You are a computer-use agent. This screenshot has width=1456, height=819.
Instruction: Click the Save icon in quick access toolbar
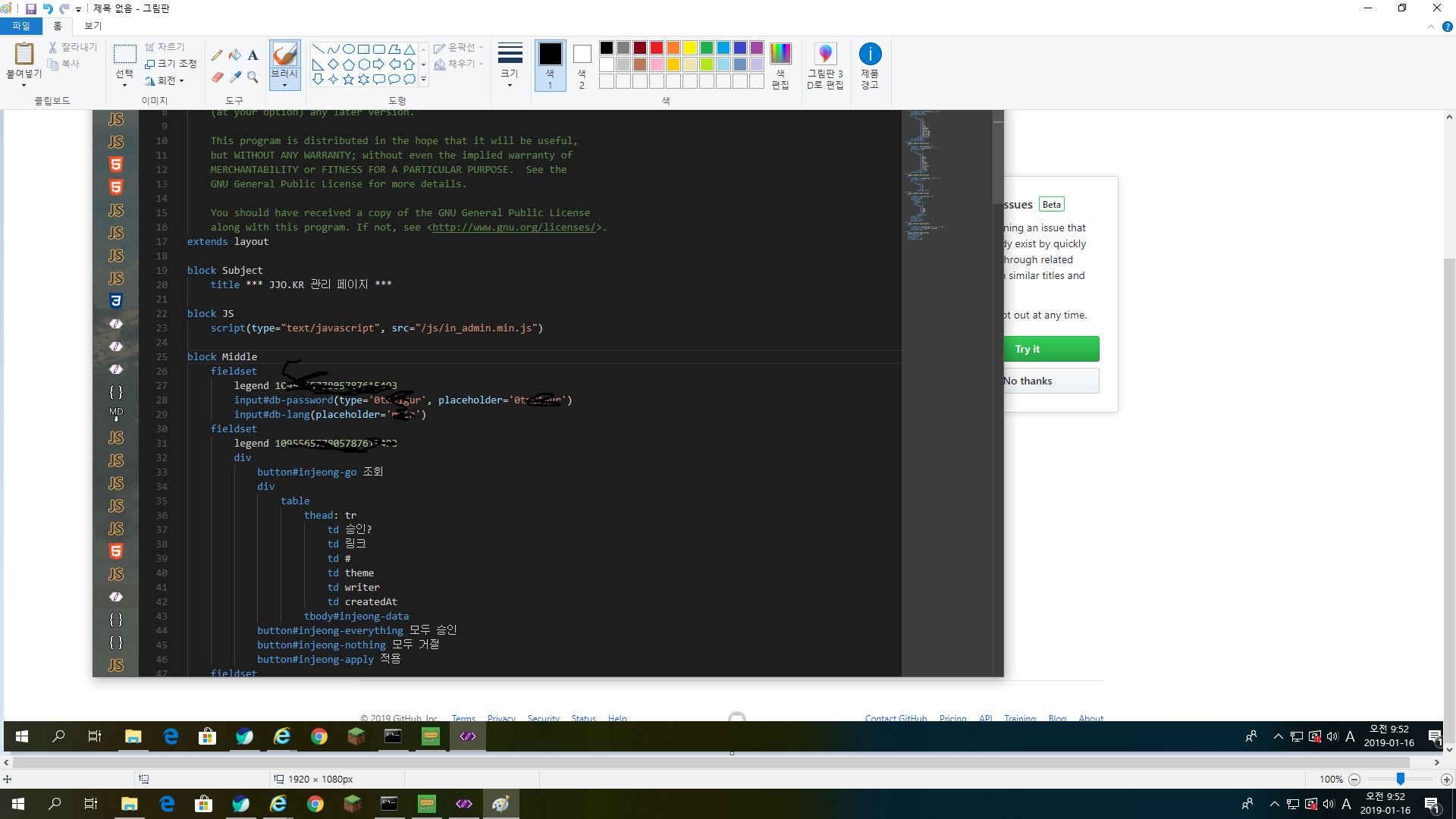(30, 8)
